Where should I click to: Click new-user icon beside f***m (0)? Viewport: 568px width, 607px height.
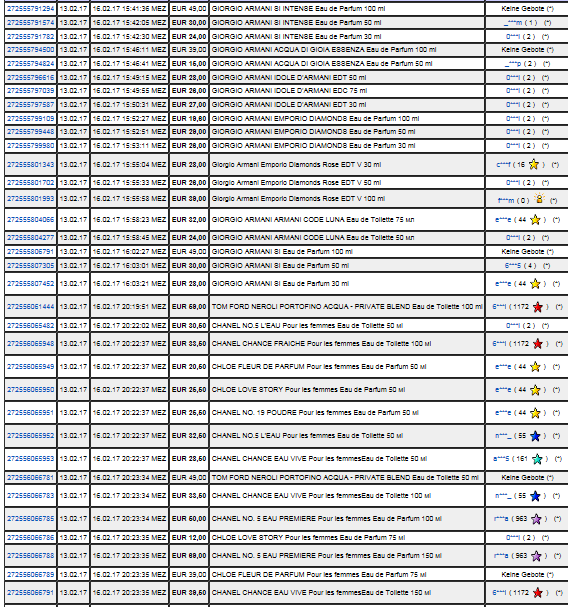[x=539, y=199]
